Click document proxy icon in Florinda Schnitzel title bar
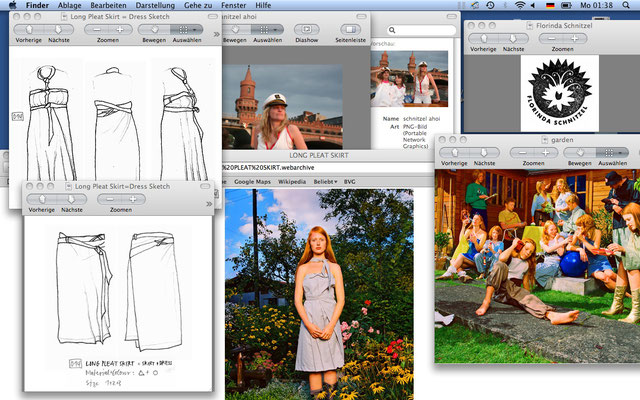This screenshot has height=400, width=640. pos(530,26)
